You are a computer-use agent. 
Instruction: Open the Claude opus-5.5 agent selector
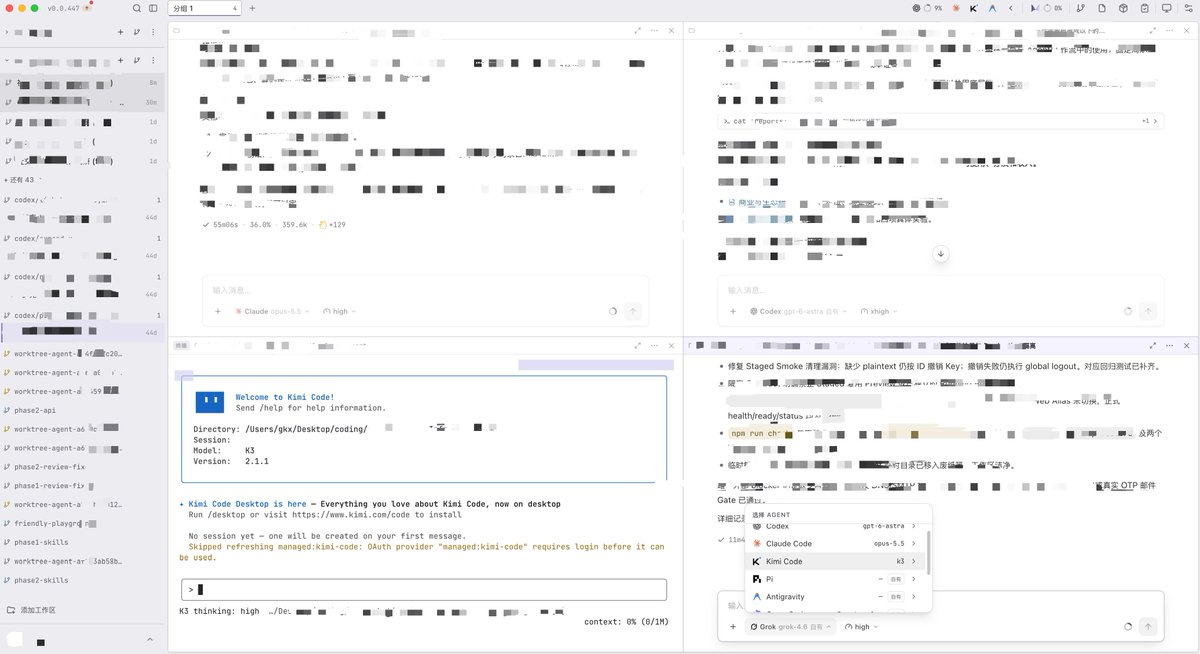tap(272, 311)
